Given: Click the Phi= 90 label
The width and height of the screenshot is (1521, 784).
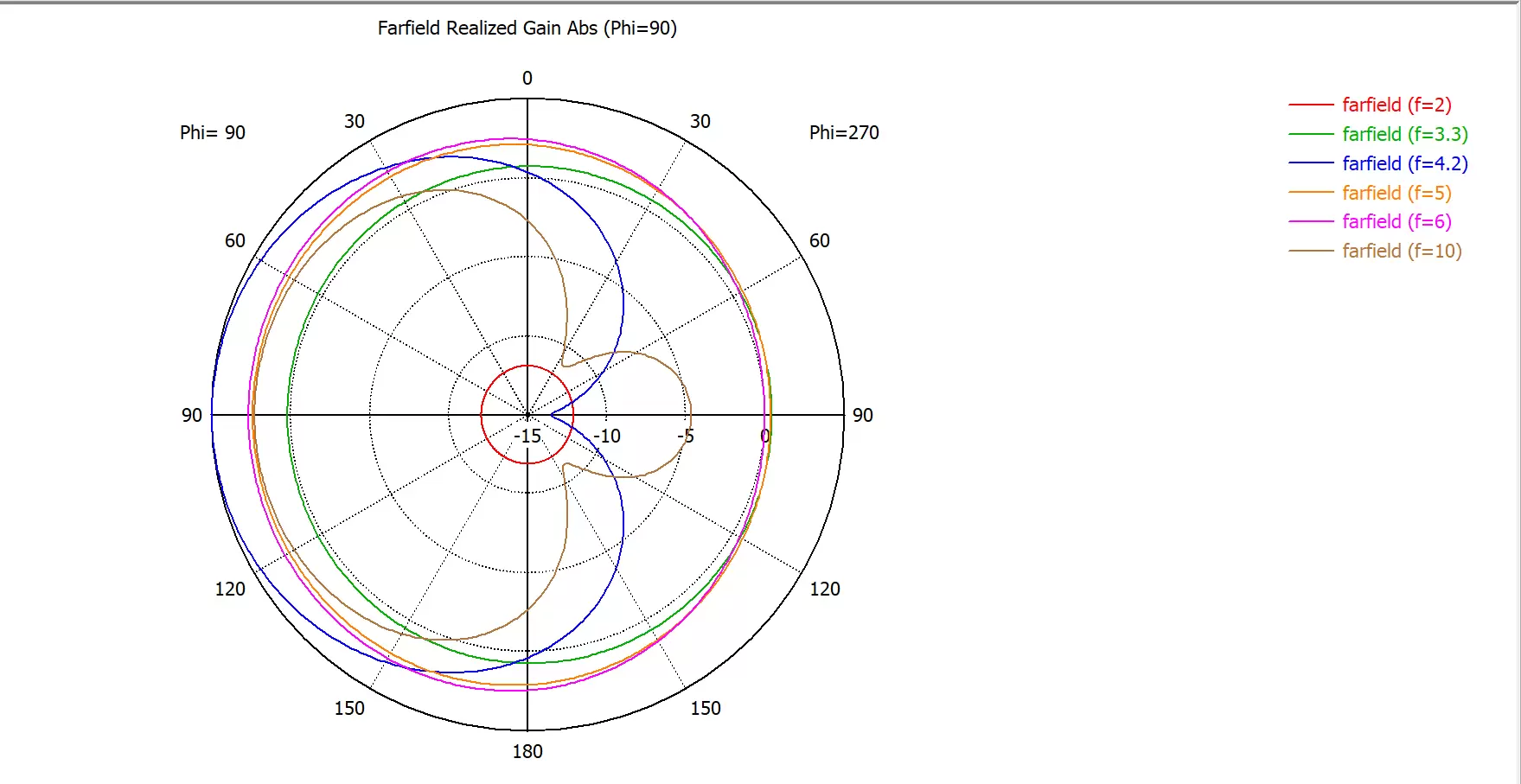Looking at the screenshot, I should 213,132.
